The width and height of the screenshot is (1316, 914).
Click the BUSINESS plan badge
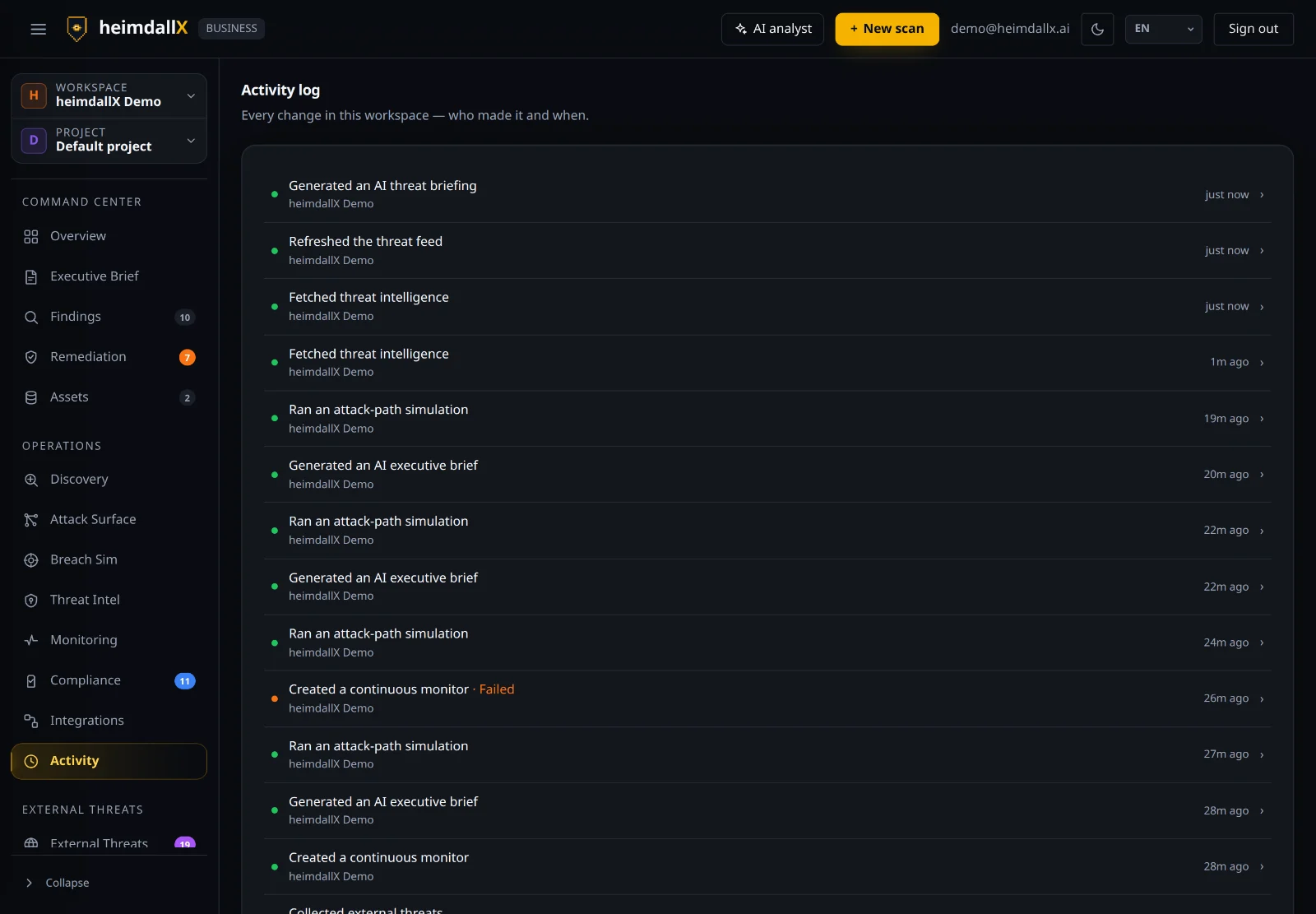pyautogui.click(x=231, y=29)
